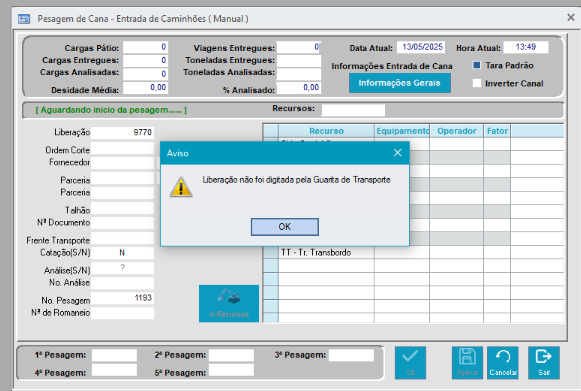This screenshot has height=391, width=581.
Task: Click the 5ª Pesagem input field
Action: click(x=231, y=370)
